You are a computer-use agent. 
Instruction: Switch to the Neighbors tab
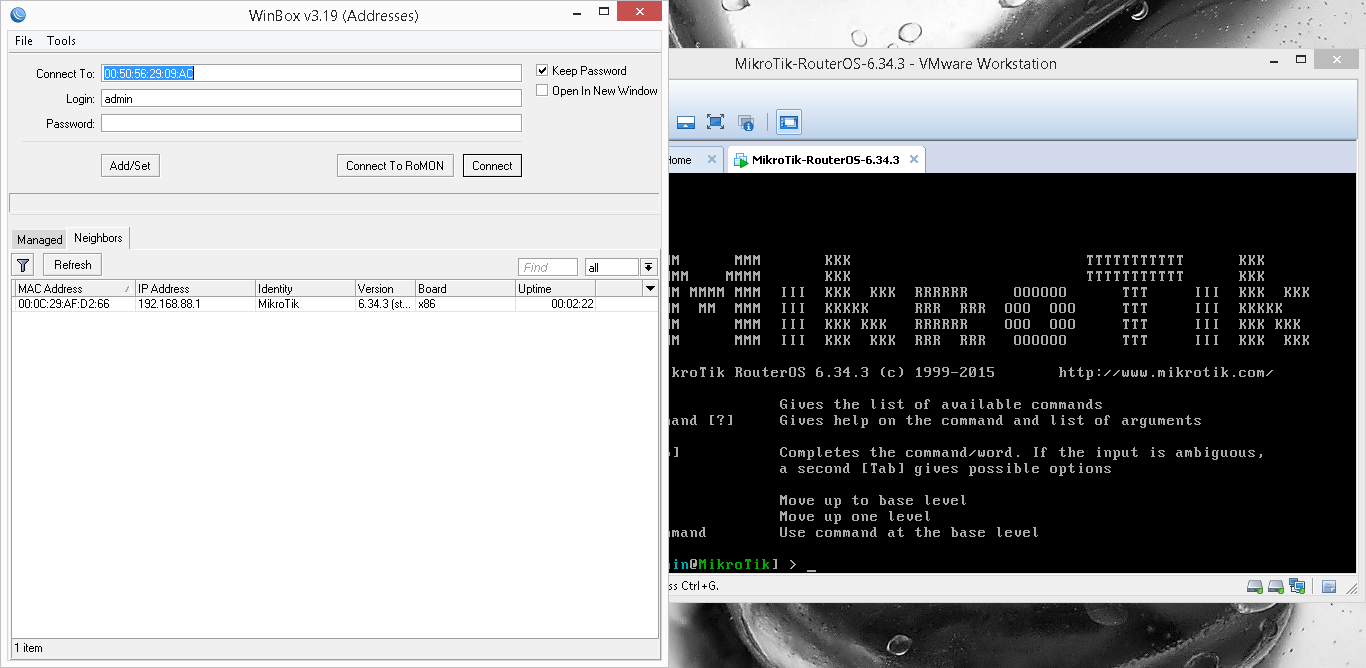point(98,238)
